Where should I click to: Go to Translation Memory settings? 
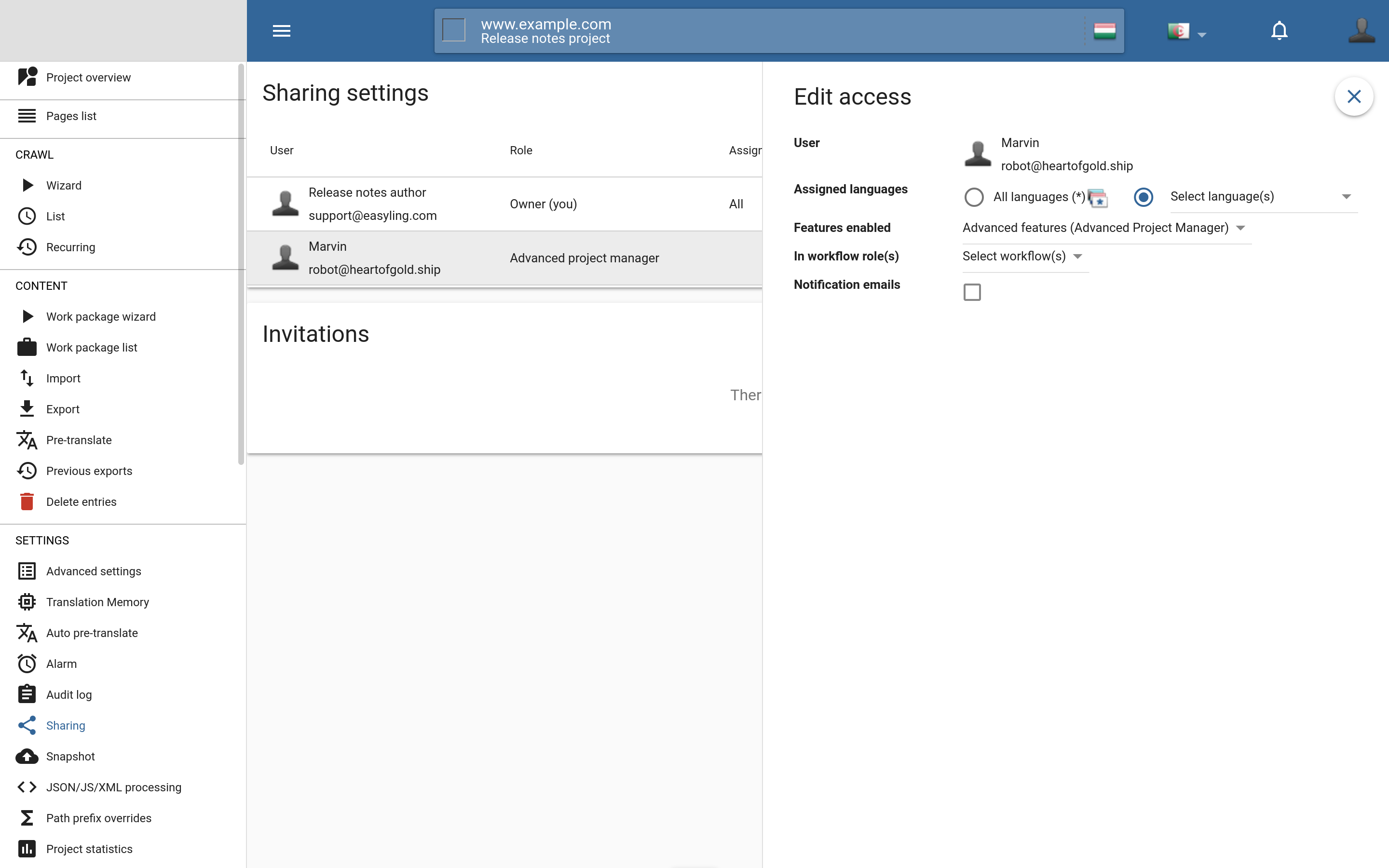click(x=123, y=602)
